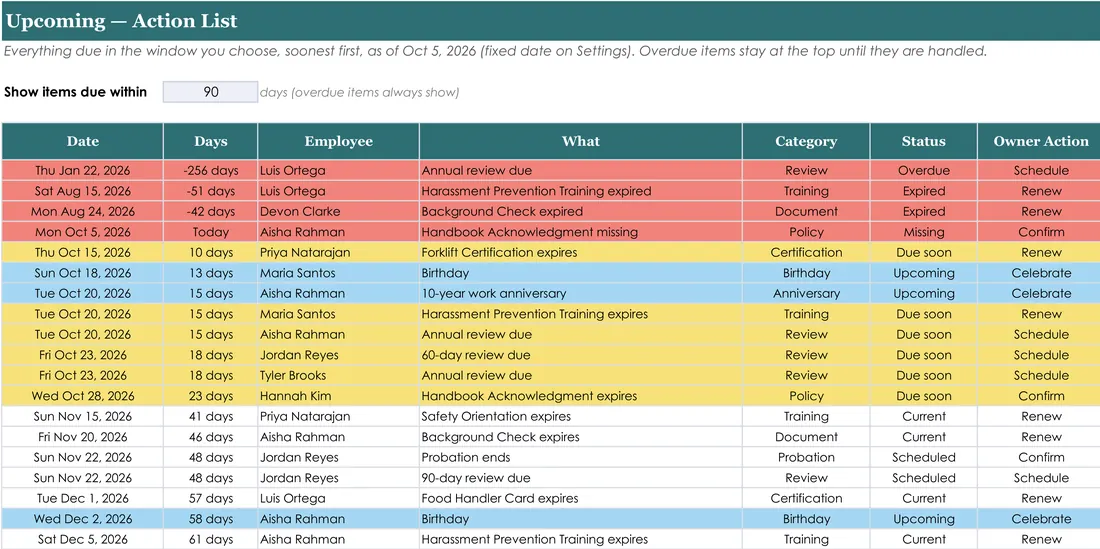Select the 'Safety Orientation expires' cell

click(580, 416)
